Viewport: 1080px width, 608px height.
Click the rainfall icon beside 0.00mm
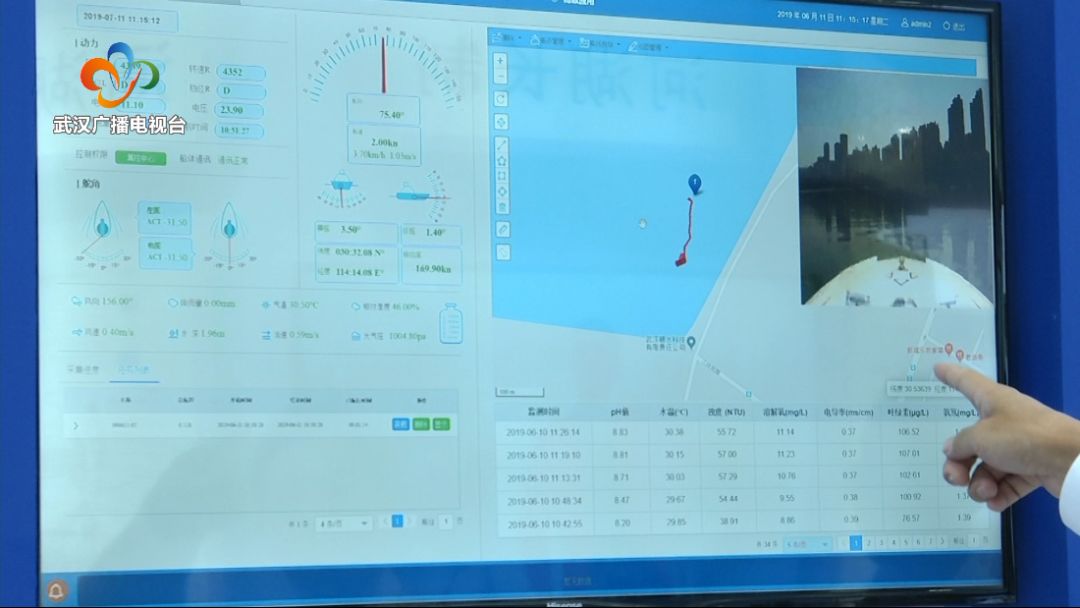tap(172, 302)
